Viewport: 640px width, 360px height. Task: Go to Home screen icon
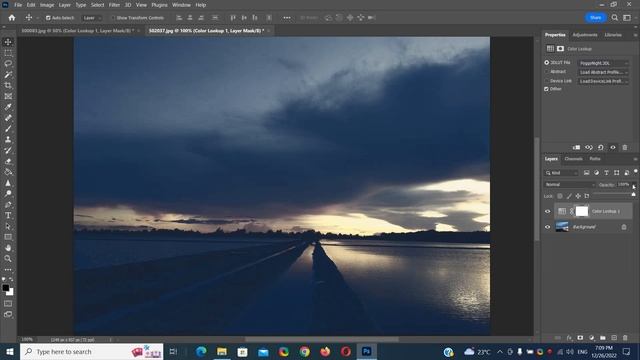[x=12, y=18]
